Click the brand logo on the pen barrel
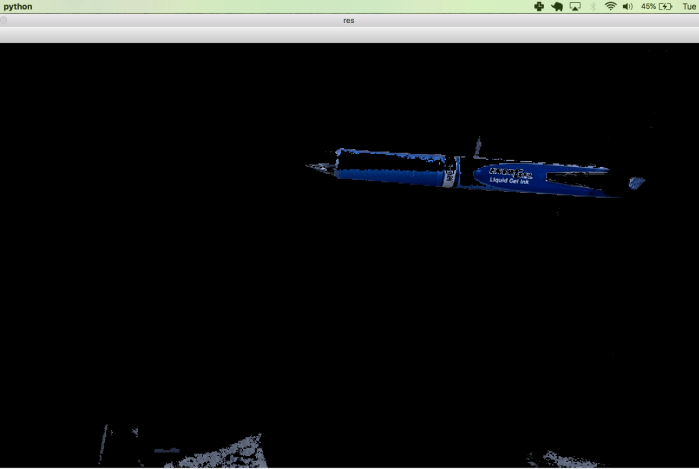Viewport: 699px width, 469px height. (x=510, y=172)
